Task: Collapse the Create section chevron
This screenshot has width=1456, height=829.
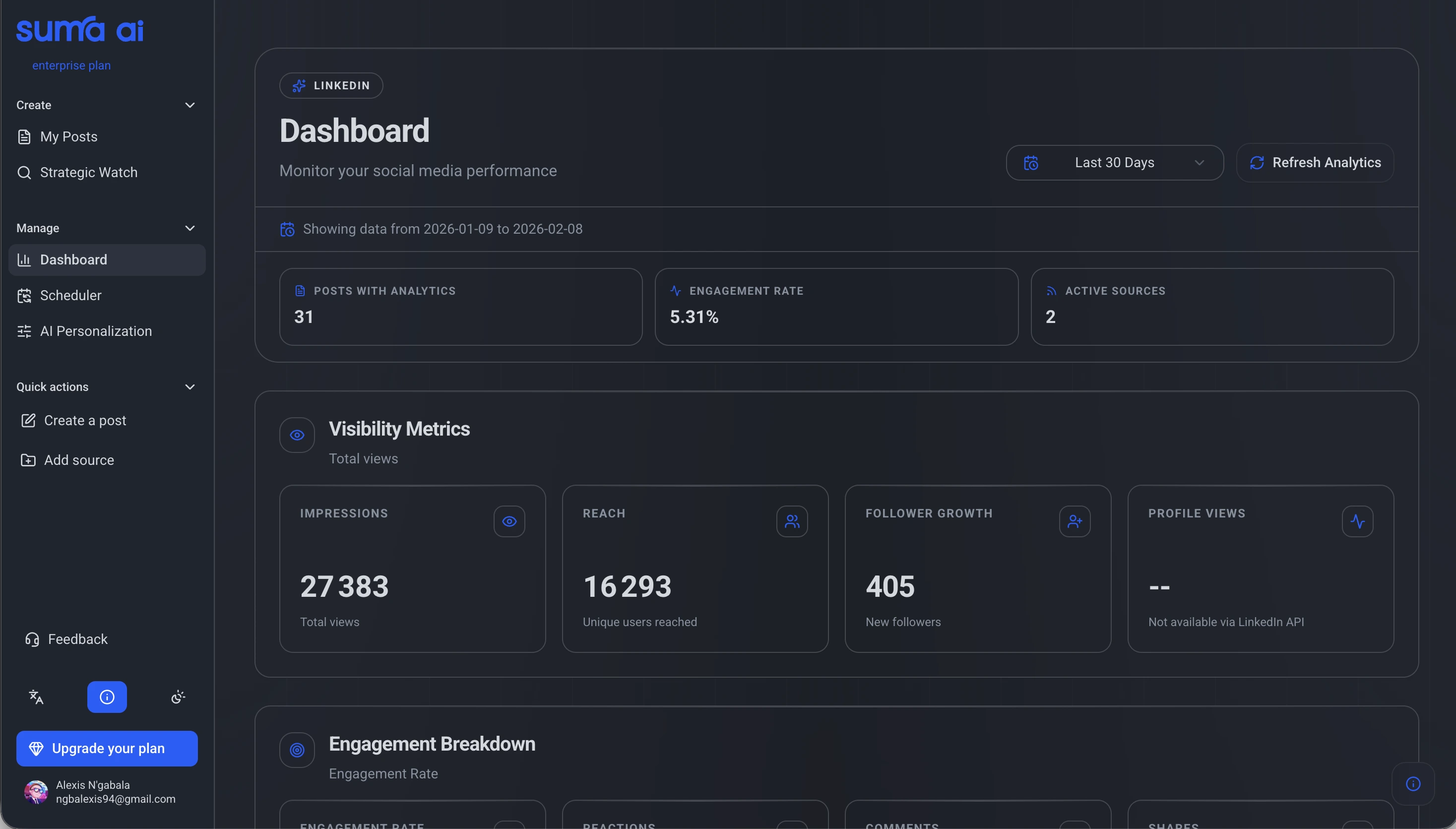Action: (x=190, y=105)
